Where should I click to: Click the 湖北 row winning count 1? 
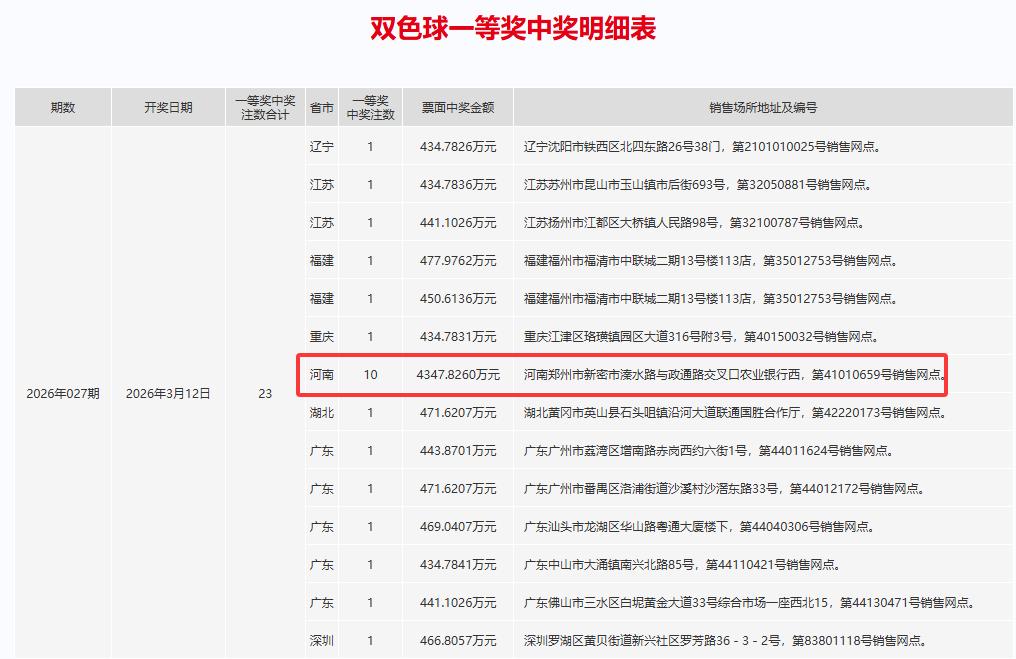click(x=371, y=413)
